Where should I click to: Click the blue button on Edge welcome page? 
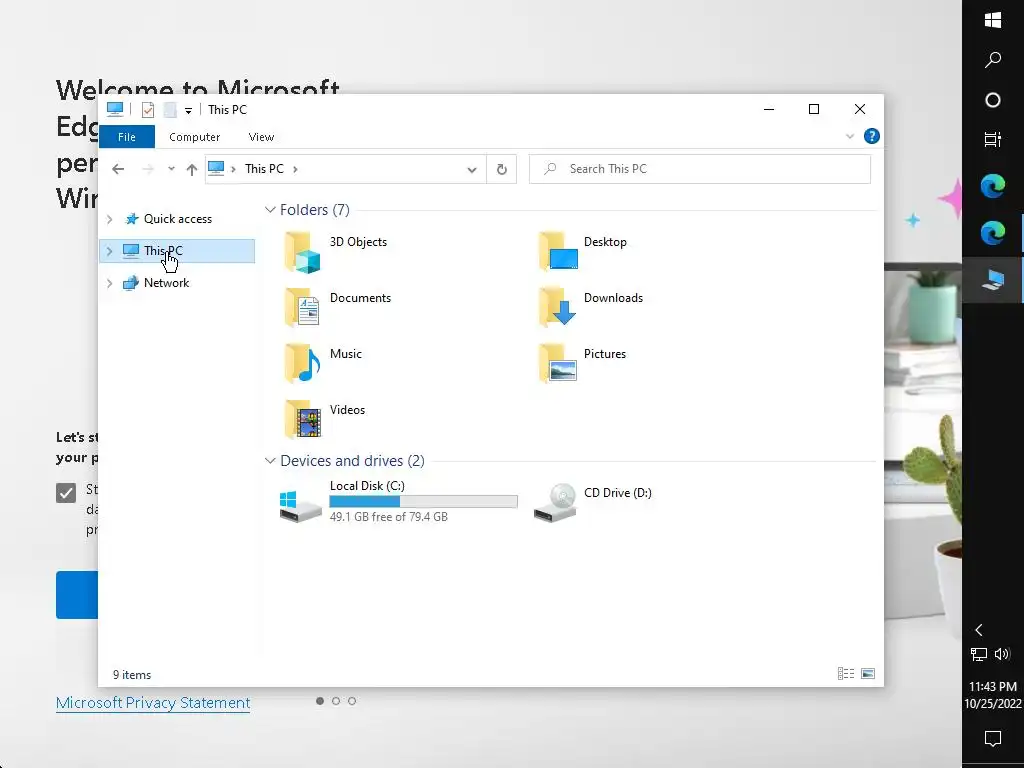tap(77, 595)
